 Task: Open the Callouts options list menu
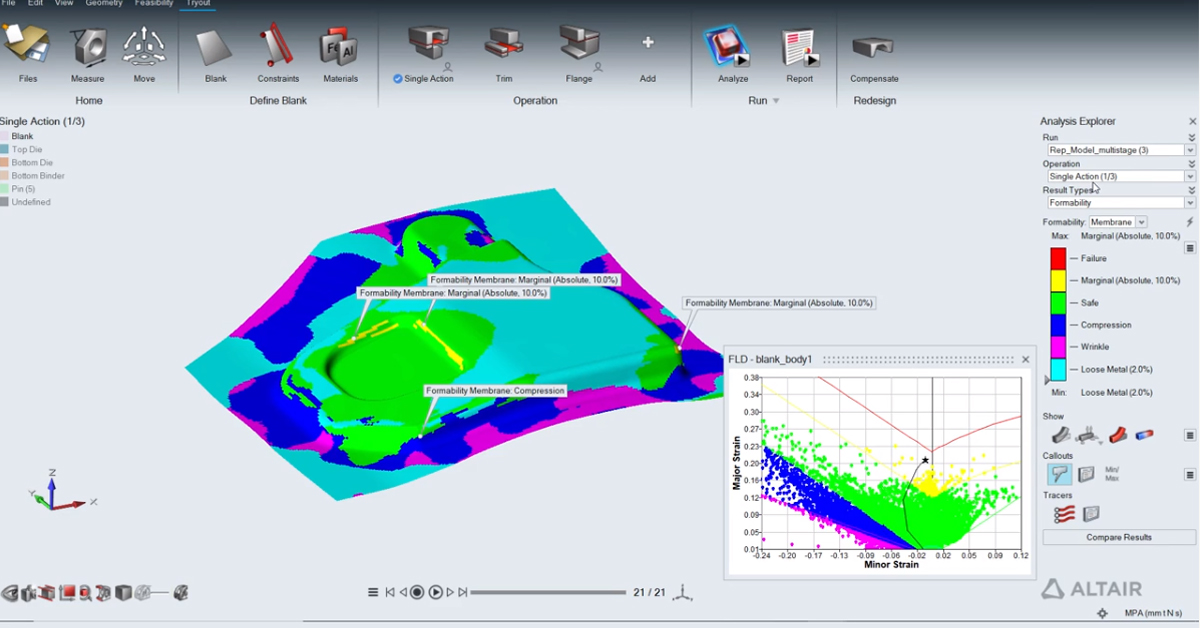click(x=1190, y=475)
